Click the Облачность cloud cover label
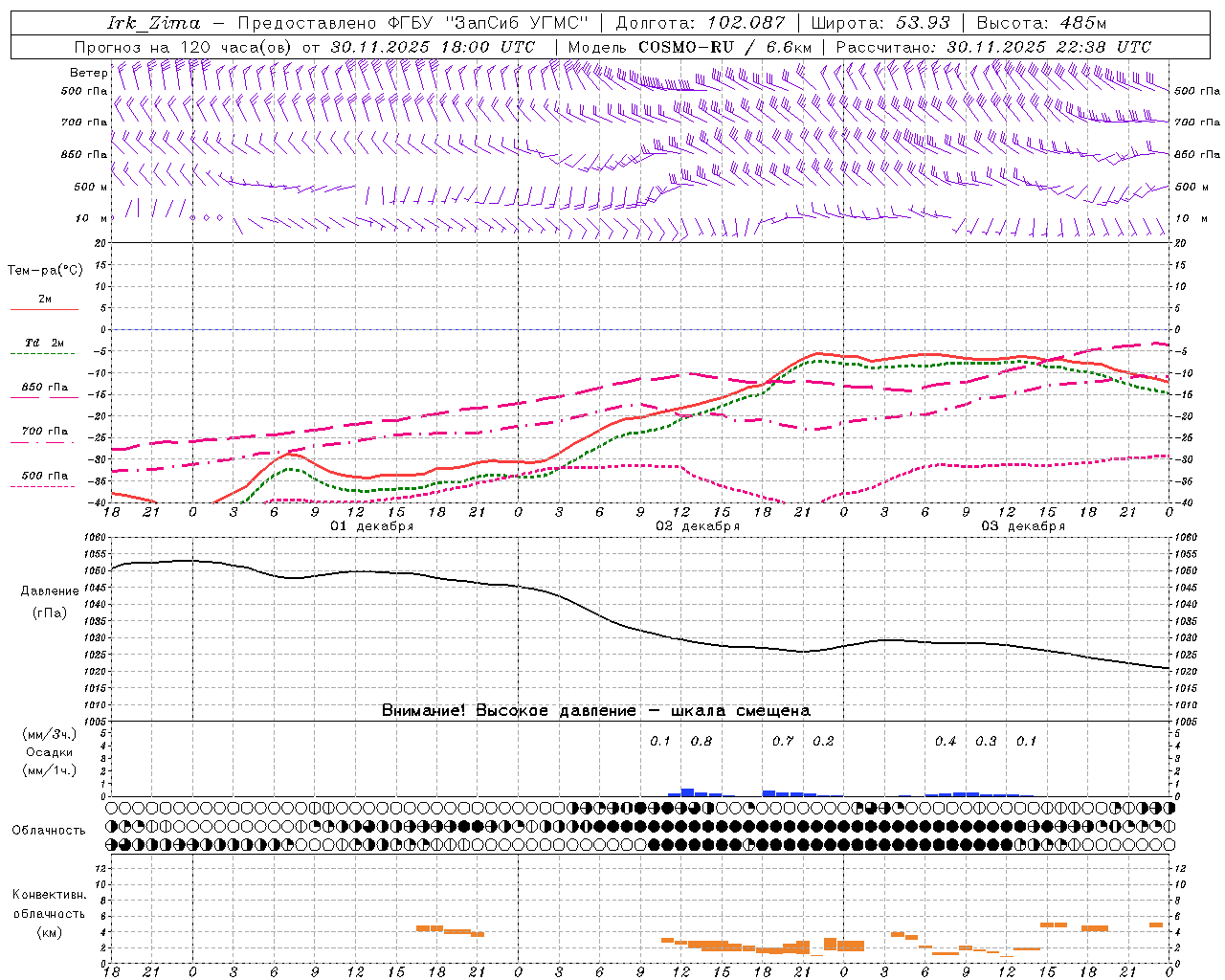Screen dimensions: 1225x980 click(x=49, y=831)
